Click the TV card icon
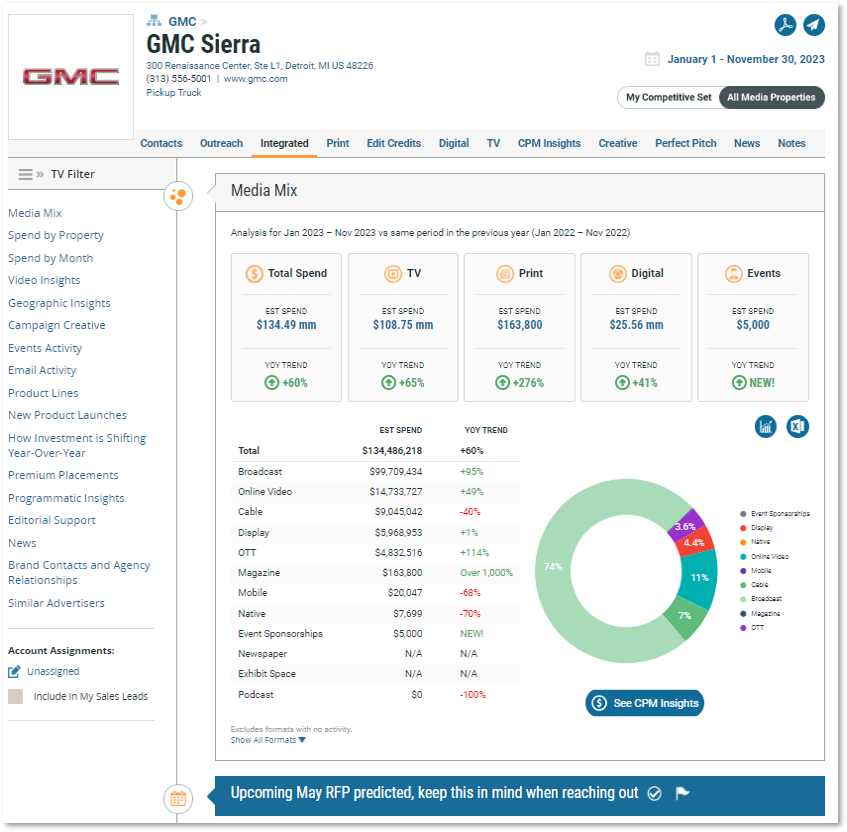Screen dimensions: 847x832 coord(393,274)
